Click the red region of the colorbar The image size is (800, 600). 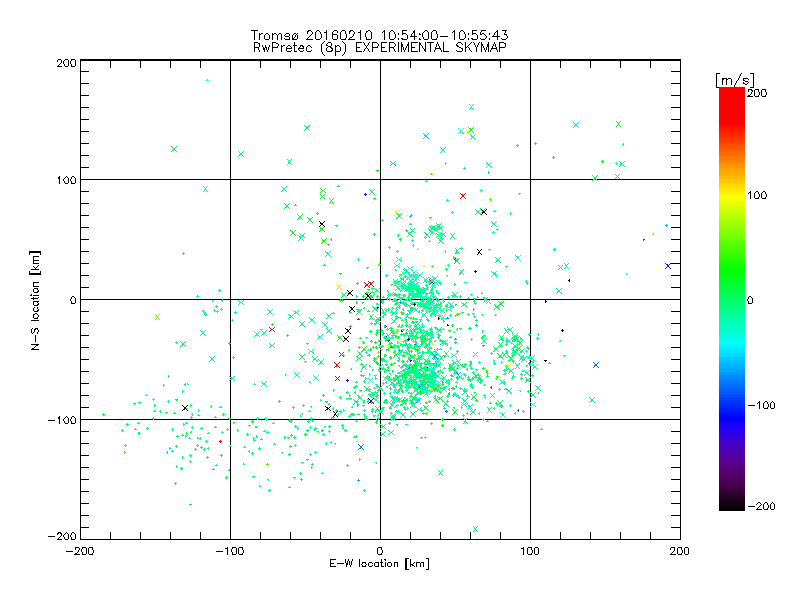coord(732,105)
